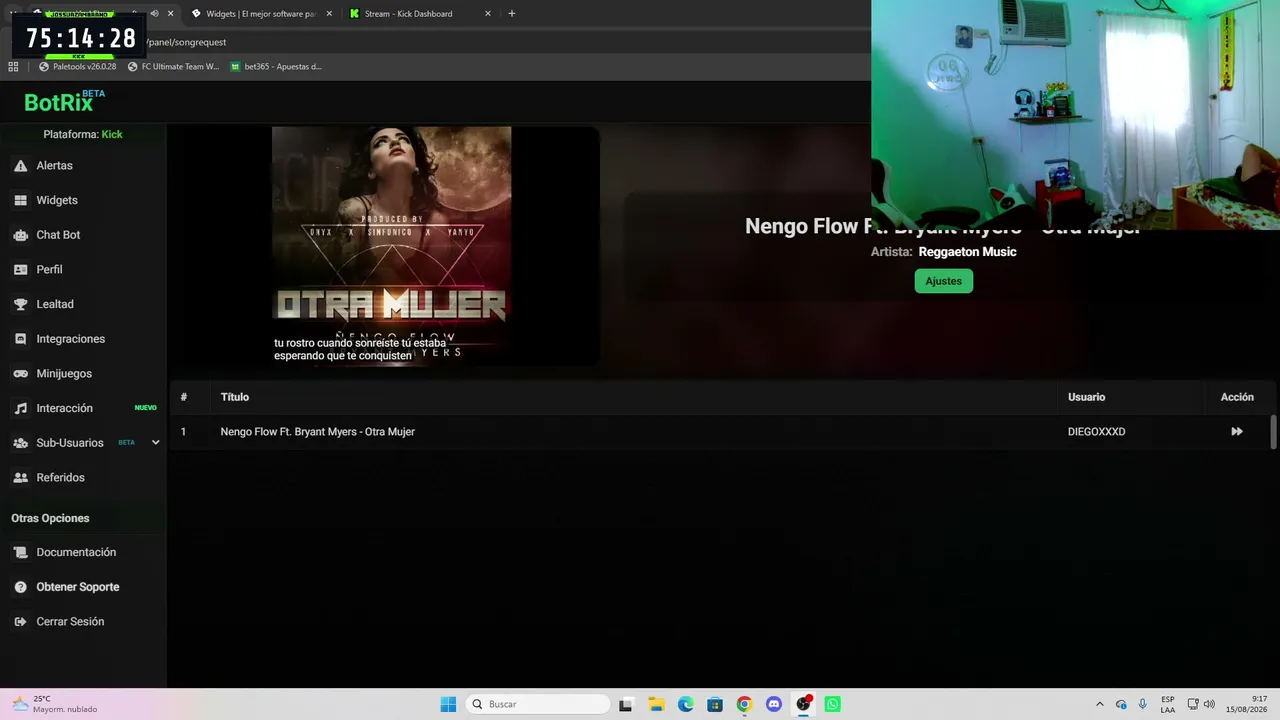Click the Usuario column header
Screen dimensions: 1280x720
pyautogui.click(x=1086, y=397)
